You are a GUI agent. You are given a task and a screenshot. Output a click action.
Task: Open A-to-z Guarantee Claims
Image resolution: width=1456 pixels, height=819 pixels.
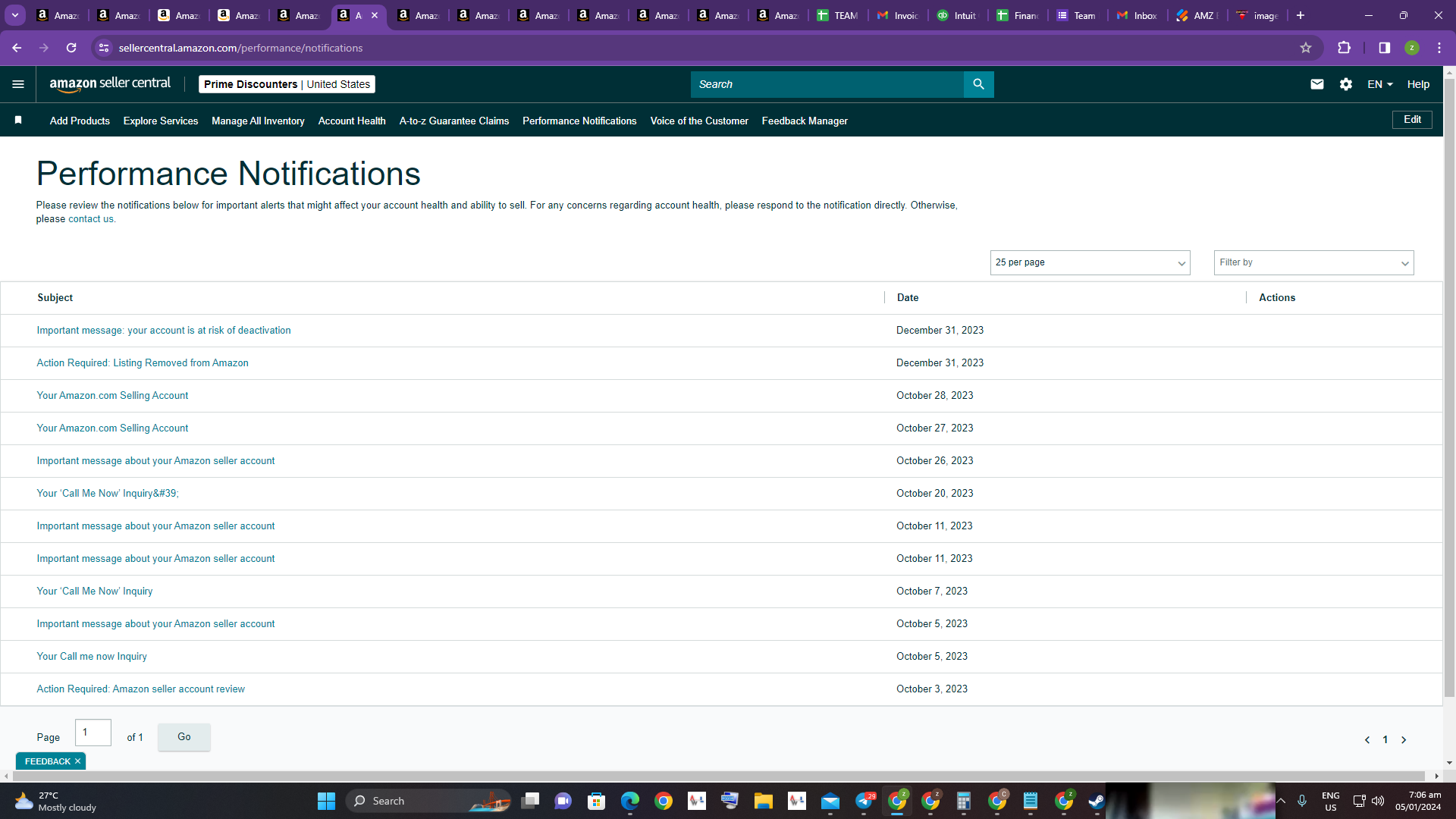click(x=454, y=121)
